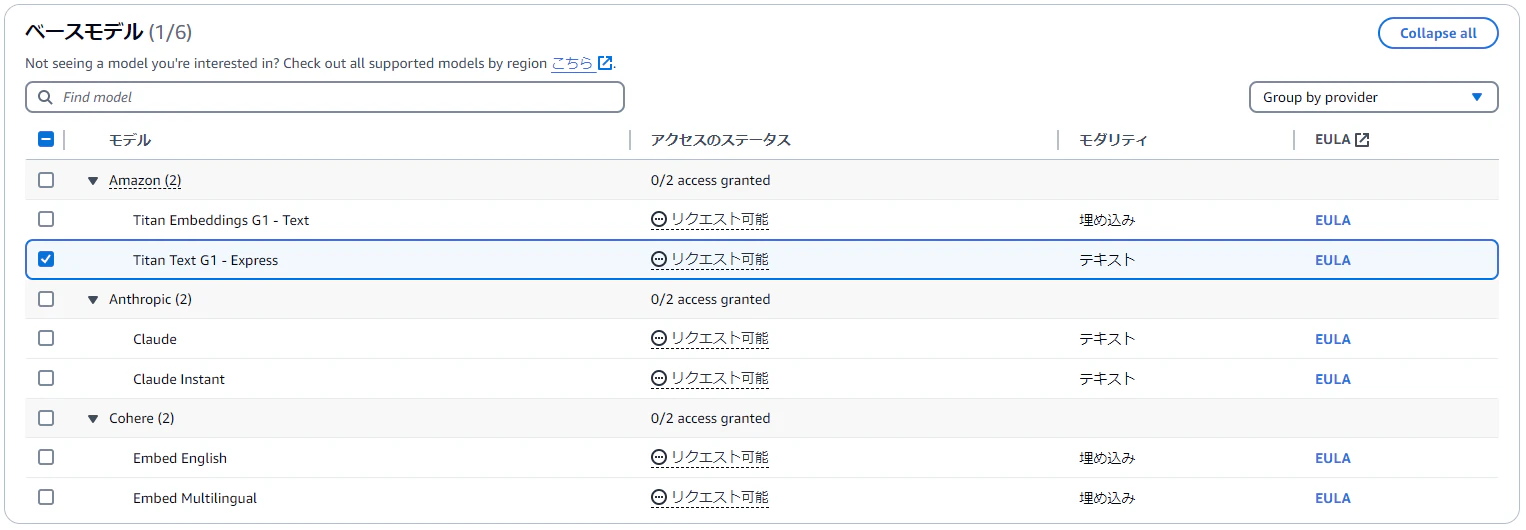Click the status icon in the Claude Instant row
The width and height of the screenshot is (1526, 530).
click(x=659, y=378)
